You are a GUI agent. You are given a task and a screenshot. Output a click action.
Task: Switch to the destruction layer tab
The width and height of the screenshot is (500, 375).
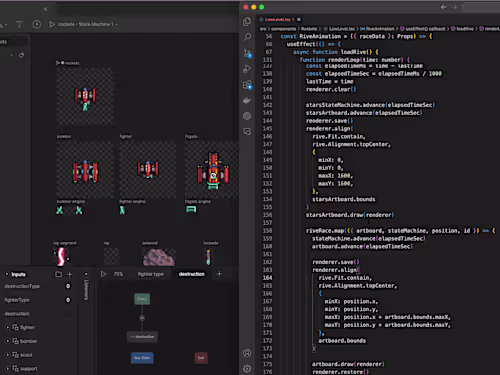click(192, 274)
